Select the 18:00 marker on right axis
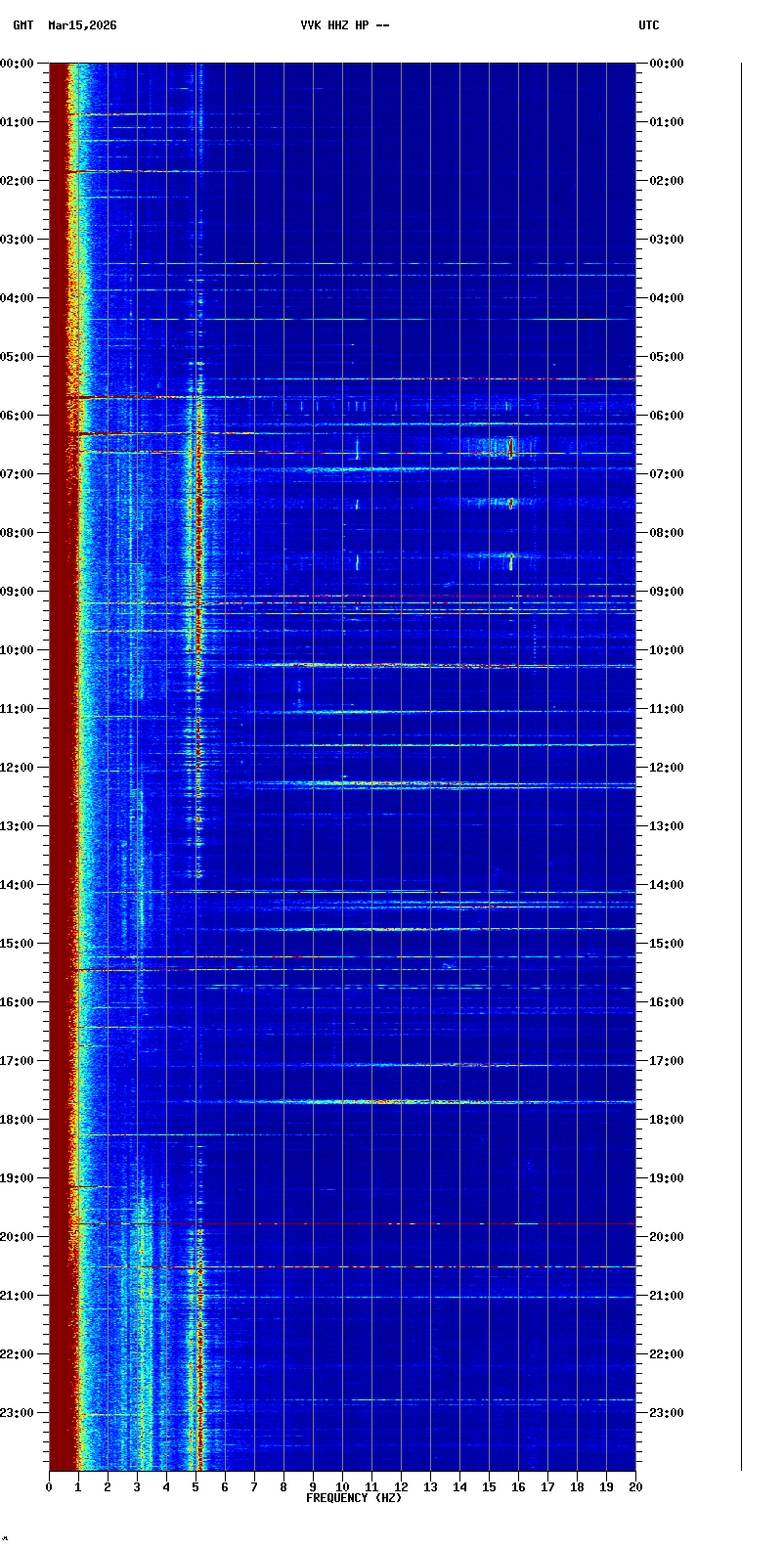 (x=666, y=1120)
